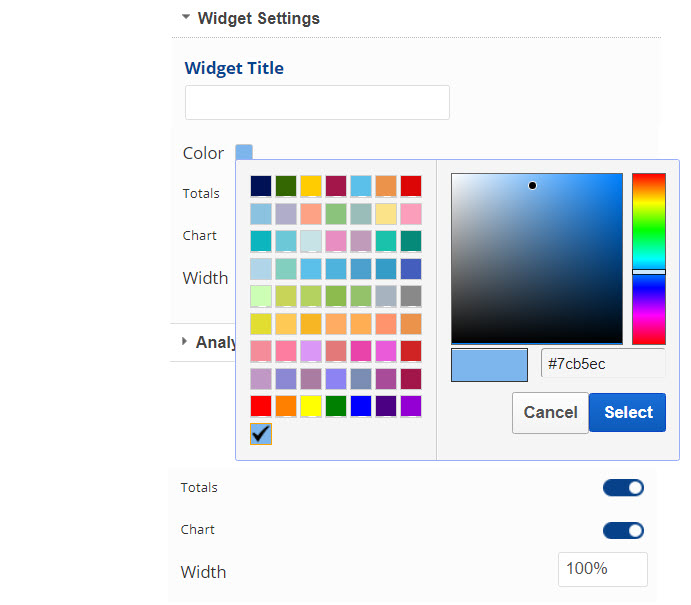Screen dimensions: 691x605
Task: Pick the dark navy swatch in the palette
Action: [x=261, y=186]
